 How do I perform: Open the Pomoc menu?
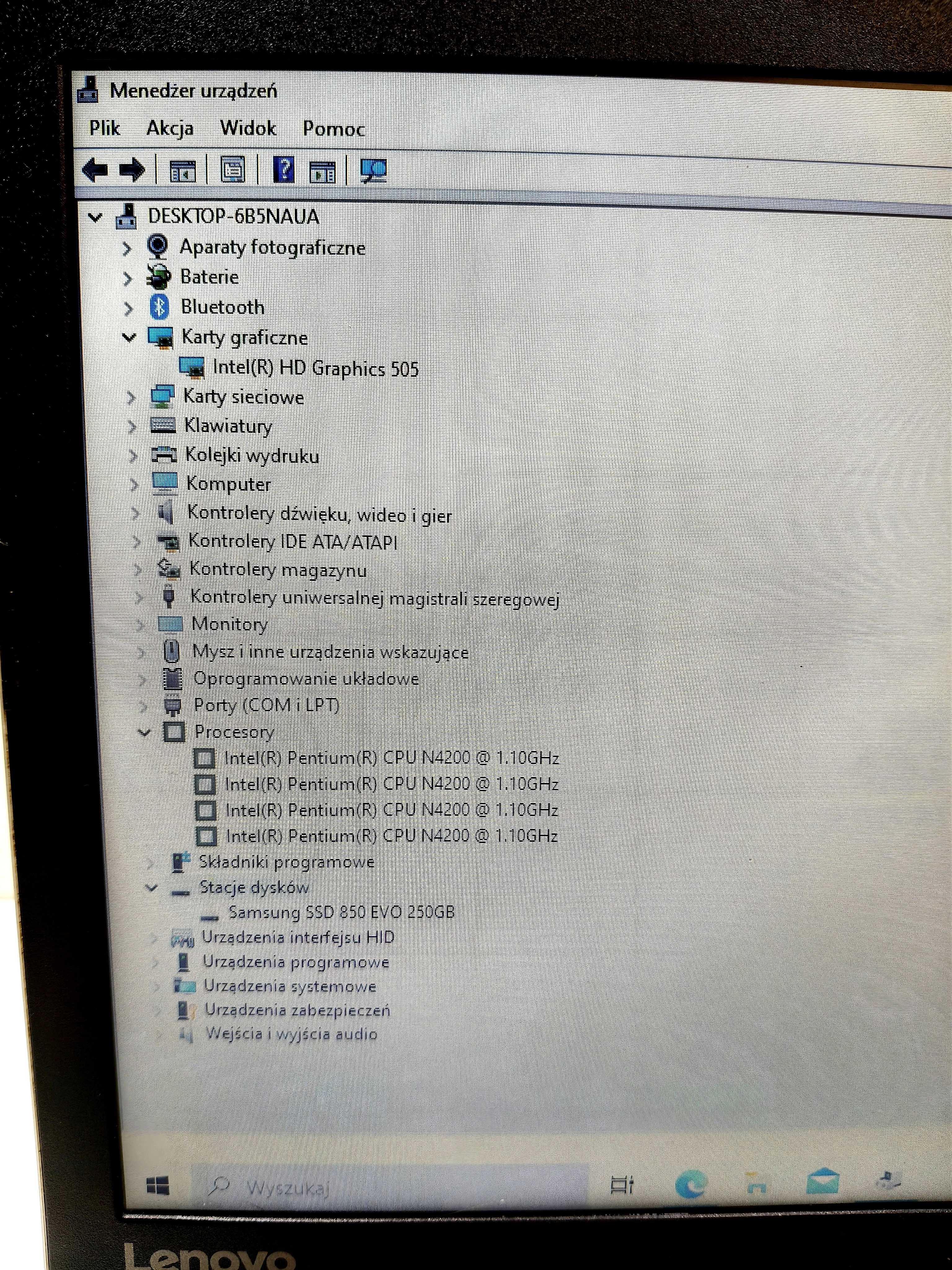tap(334, 129)
